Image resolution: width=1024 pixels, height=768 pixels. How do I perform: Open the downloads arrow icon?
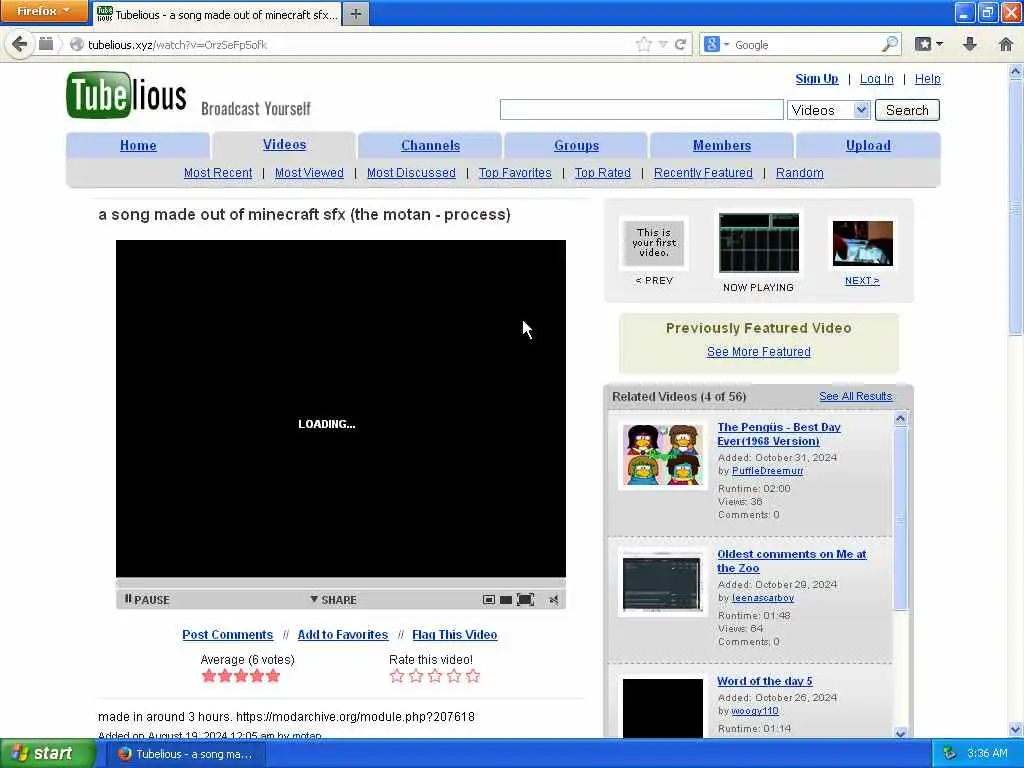click(970, 44)
